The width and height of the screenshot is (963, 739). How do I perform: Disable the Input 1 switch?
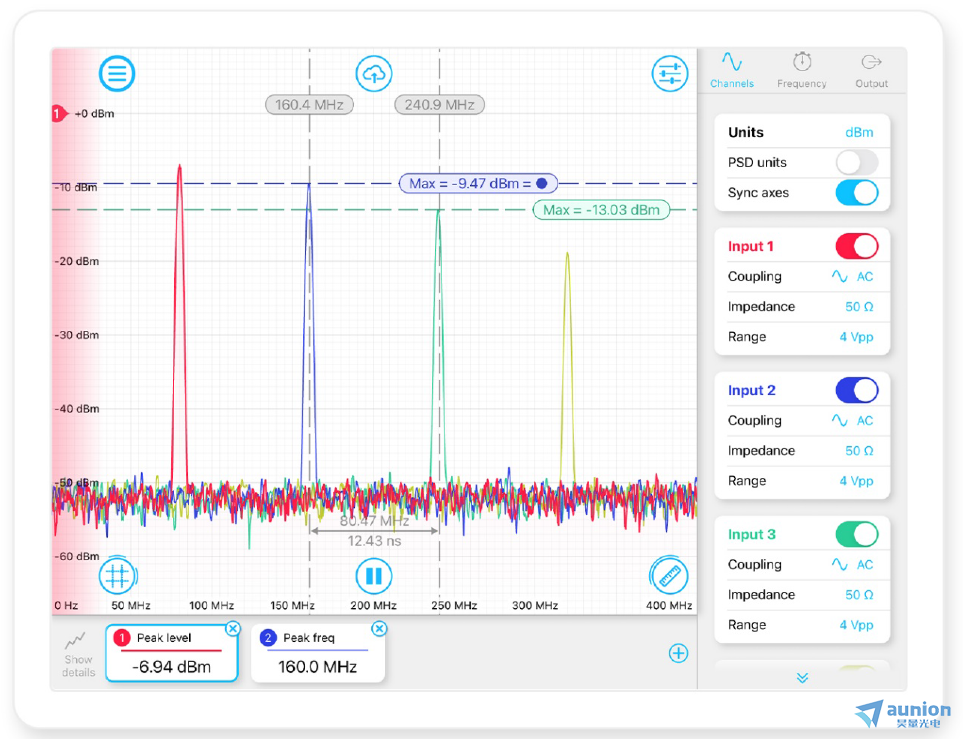pos(857,246)
